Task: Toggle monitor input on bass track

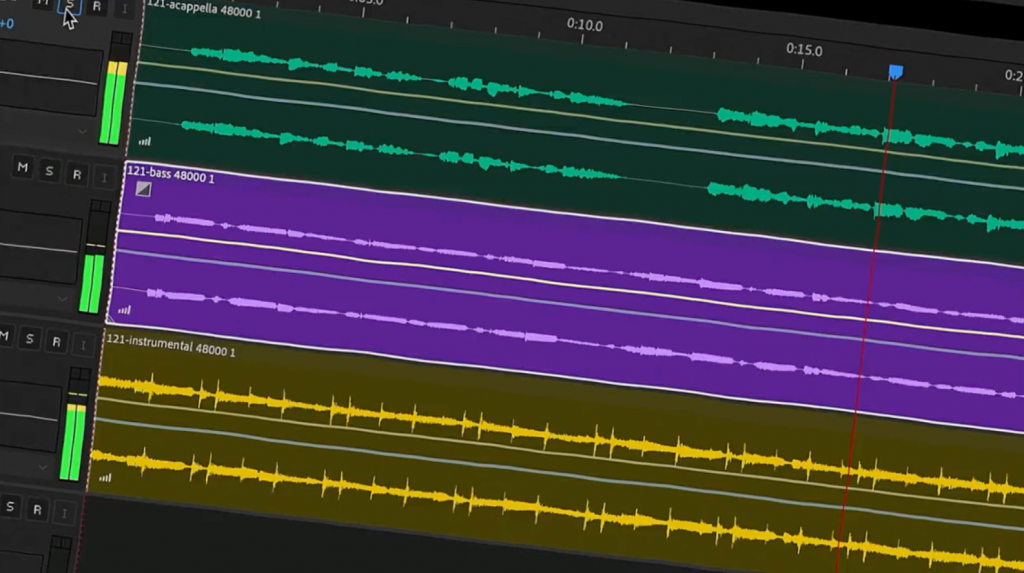Action: click(x=103, y=178)
